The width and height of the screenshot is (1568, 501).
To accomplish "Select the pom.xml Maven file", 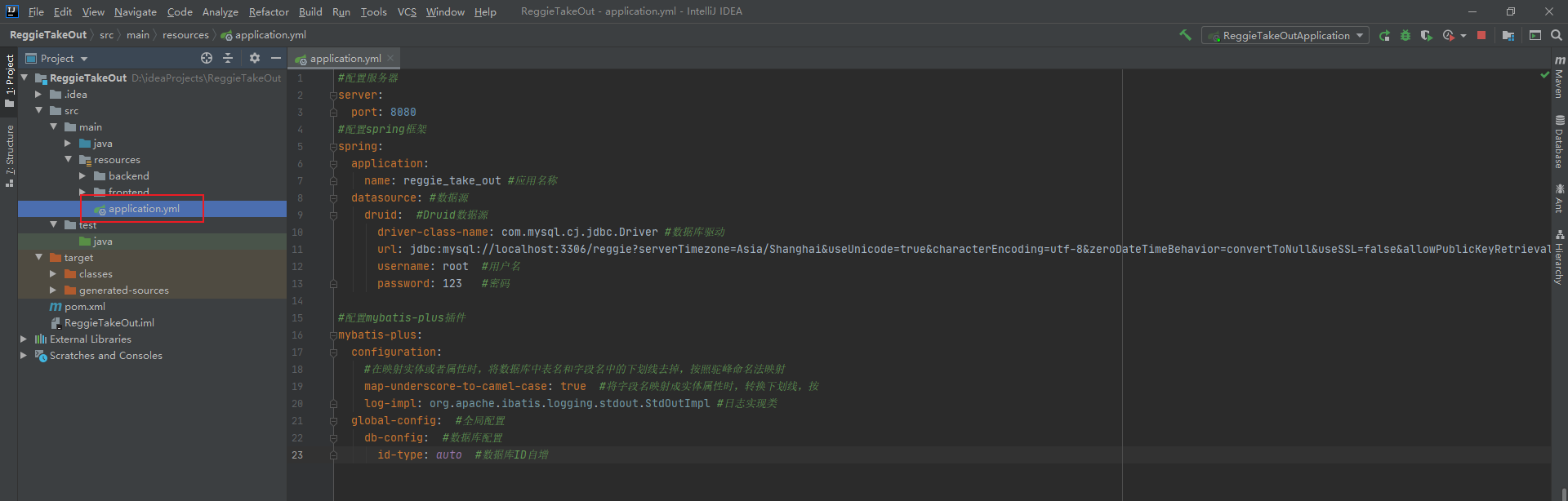I will click(x=85, y=307).
